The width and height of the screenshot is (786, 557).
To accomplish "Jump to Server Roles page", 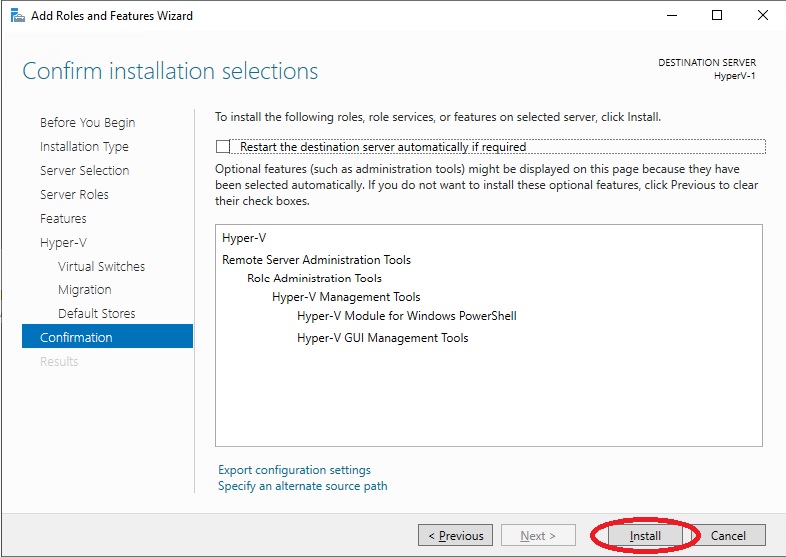I will [x=74, y=195].
